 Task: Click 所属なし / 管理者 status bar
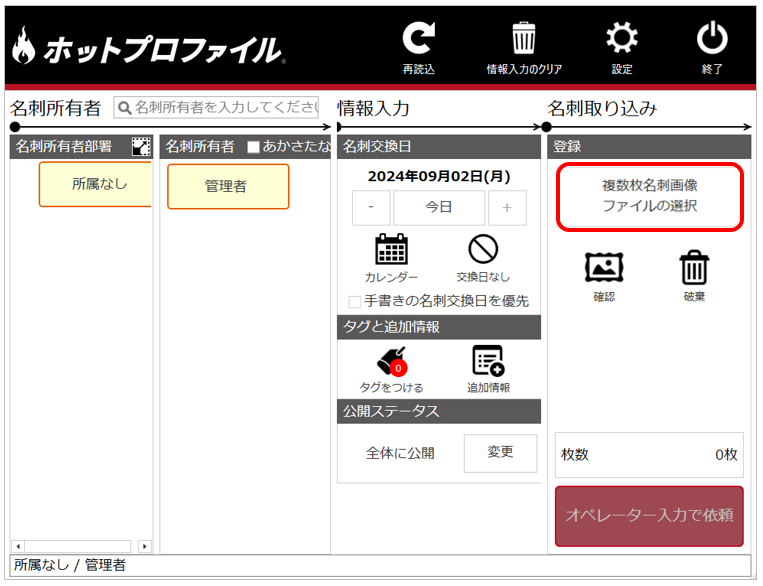click(x=381, y=566)
